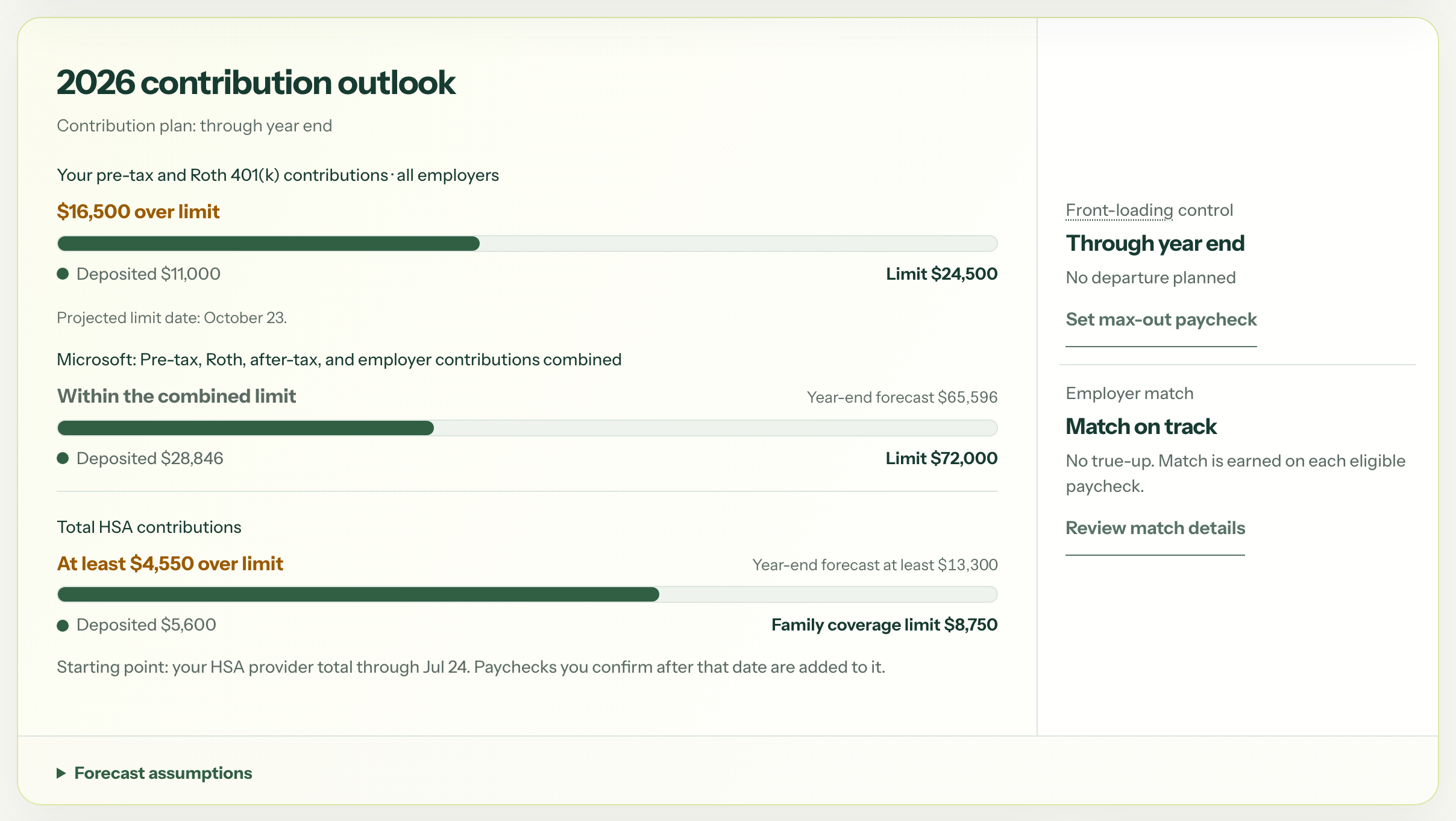Click the "Limit $24,500" value
The height and width of the screenshot is (821, 1456).
pyautogui.click(x=941, y=274)
